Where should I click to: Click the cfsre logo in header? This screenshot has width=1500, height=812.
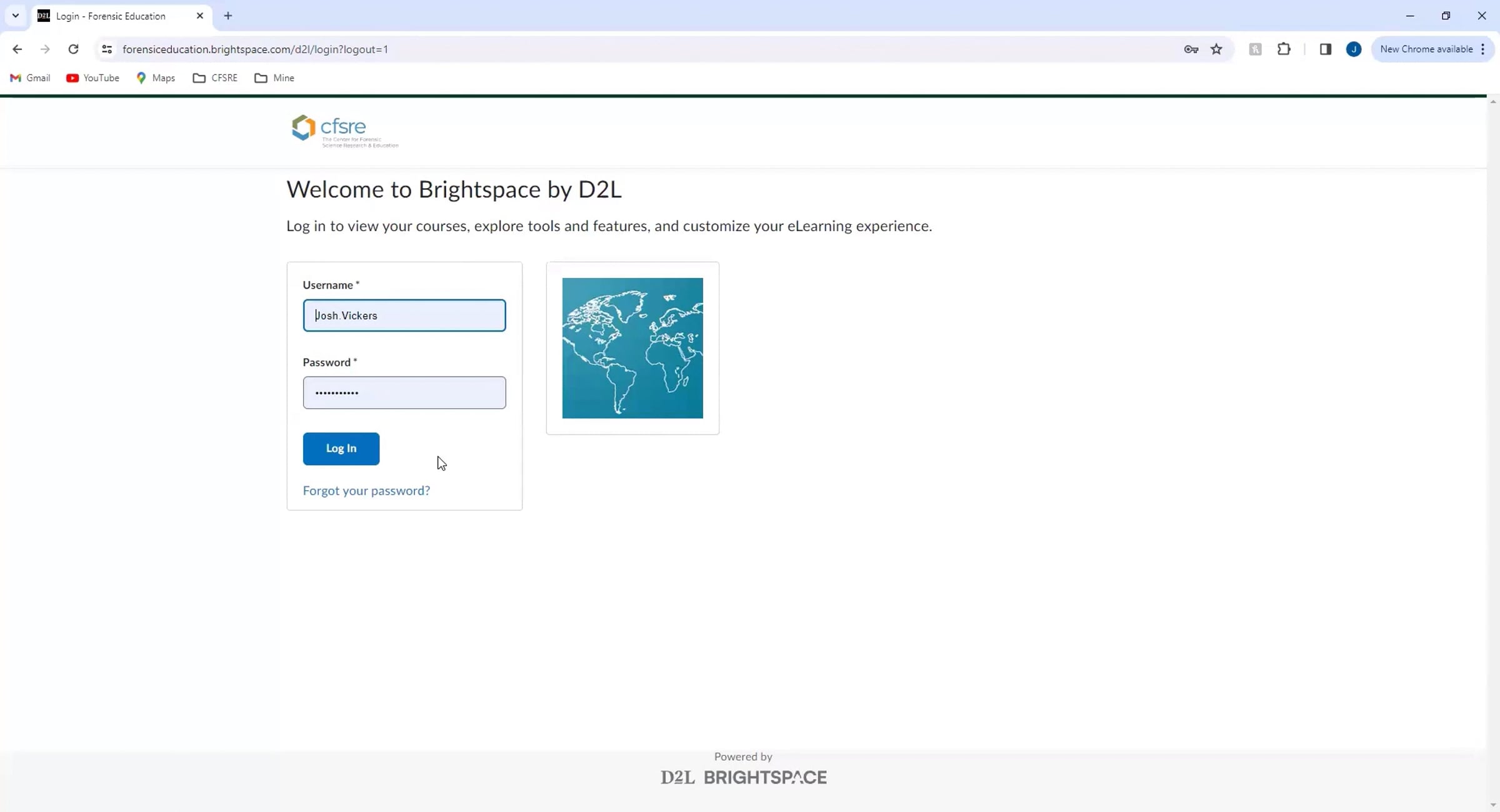point(344,131)
